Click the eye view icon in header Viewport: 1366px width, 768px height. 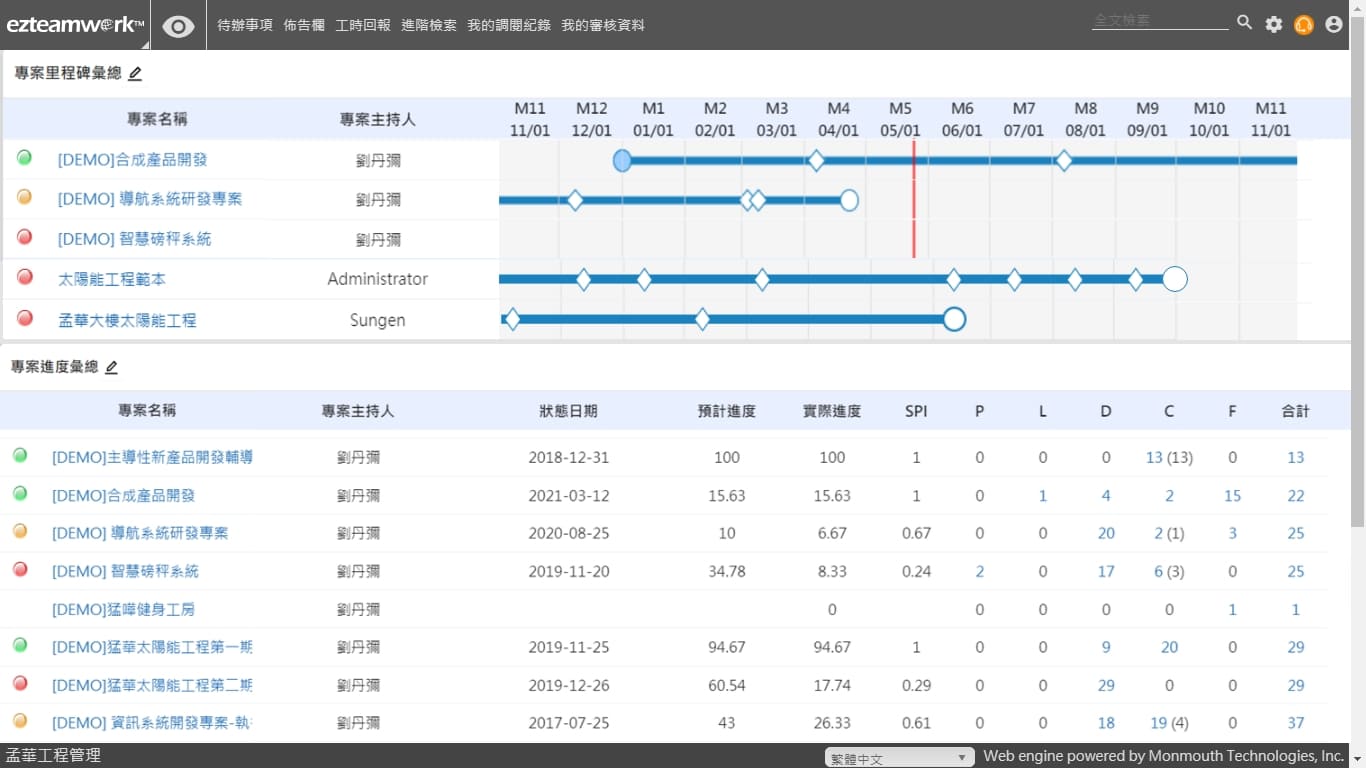point(178,26)
